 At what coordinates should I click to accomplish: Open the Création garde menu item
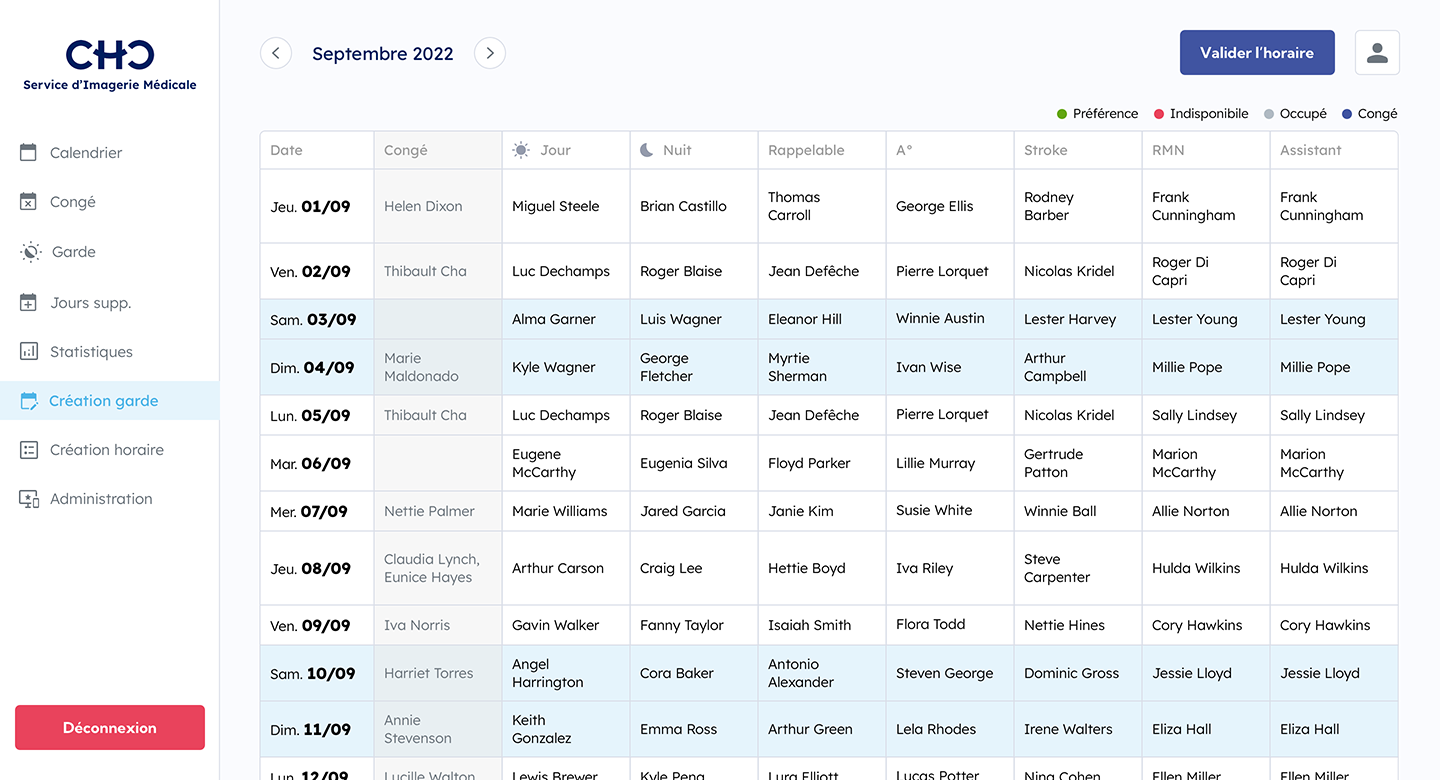point(104,401)
